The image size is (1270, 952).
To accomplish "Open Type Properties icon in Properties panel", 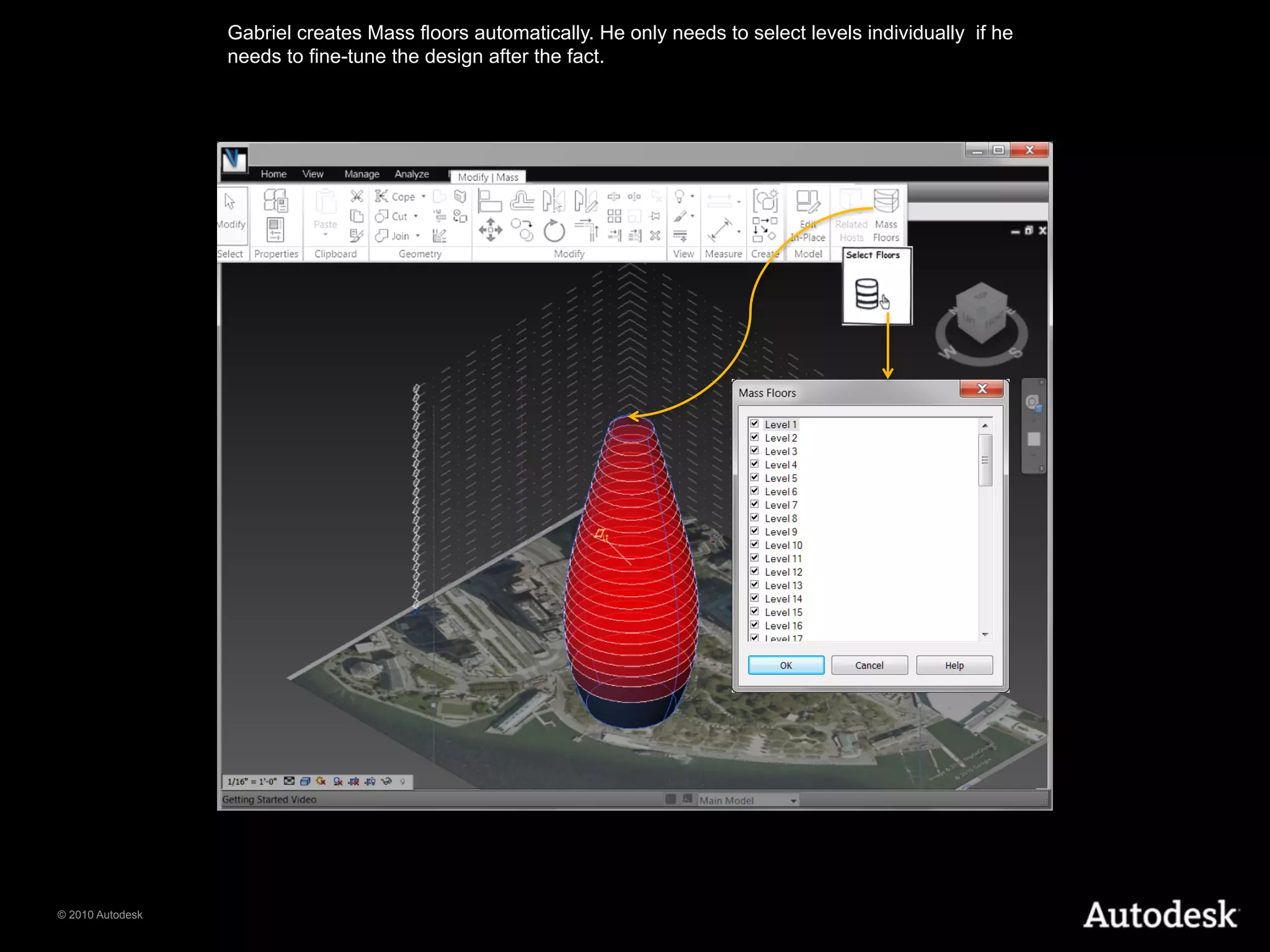I will tap(275, 200).
